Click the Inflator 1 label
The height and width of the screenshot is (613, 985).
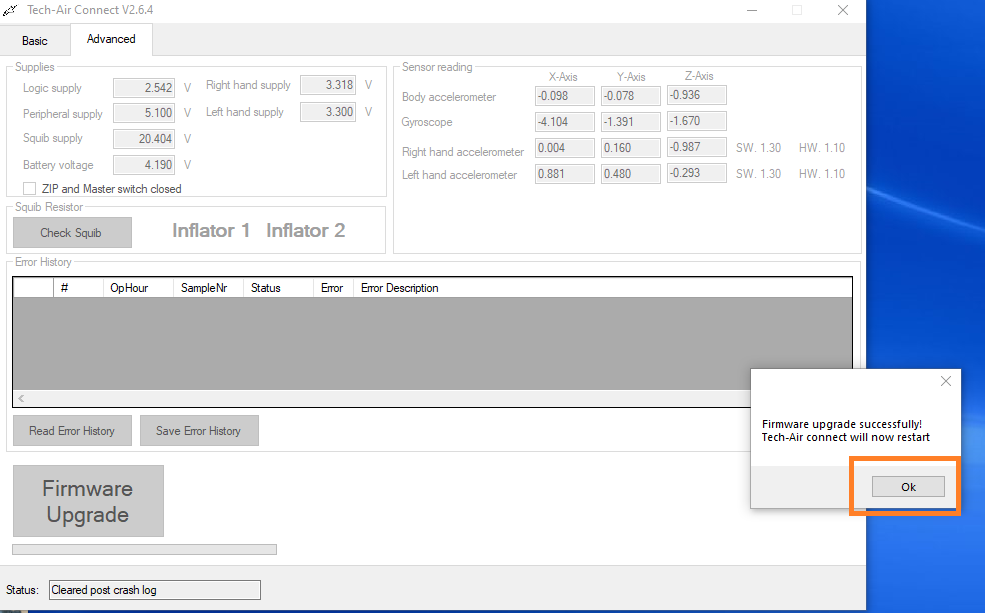(211, 231)
